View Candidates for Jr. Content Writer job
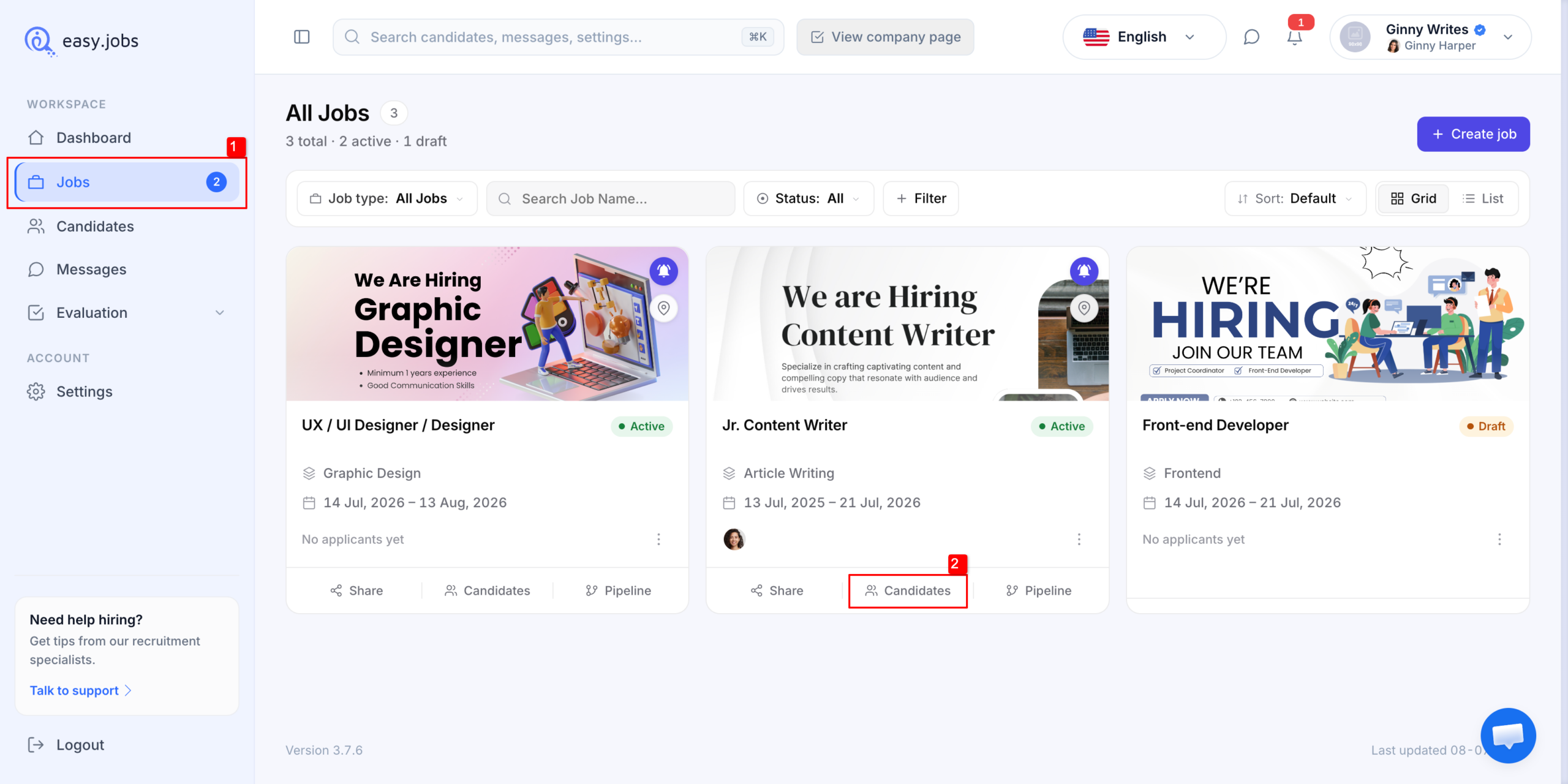 coord(908,590)
